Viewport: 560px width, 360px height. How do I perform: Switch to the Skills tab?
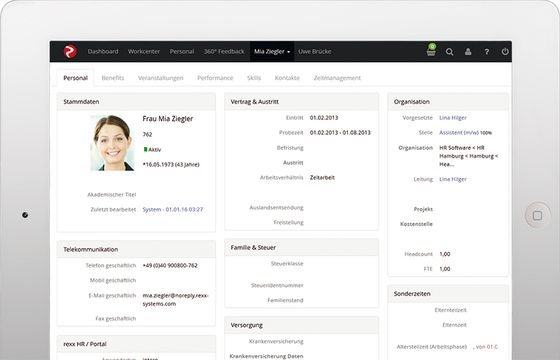point(254,78)
